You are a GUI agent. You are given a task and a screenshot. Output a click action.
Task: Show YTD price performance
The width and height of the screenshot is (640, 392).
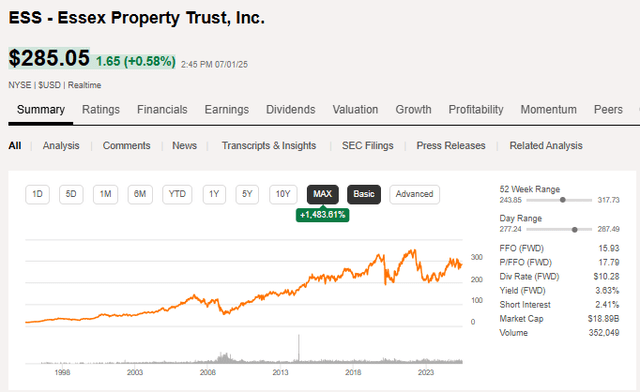pyautogui.click(x=177, y=194)
